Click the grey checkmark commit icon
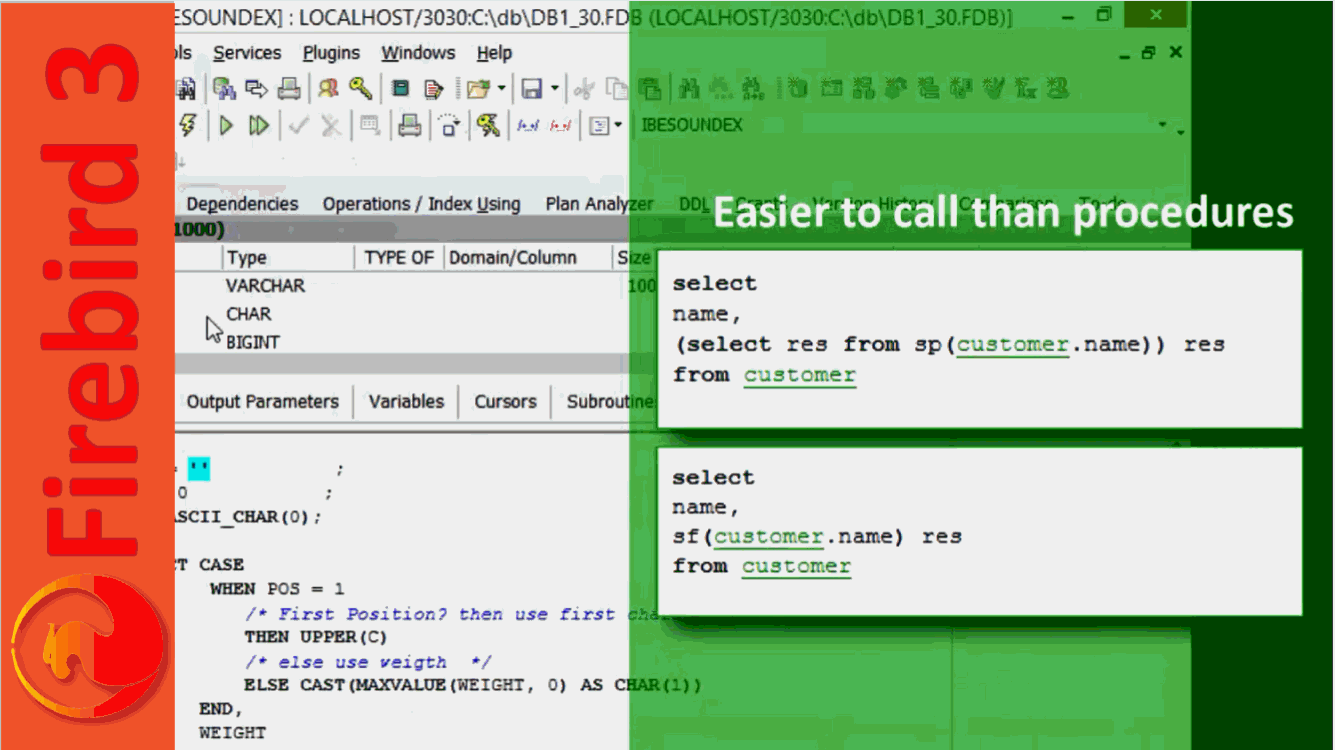Viewport: 1335px width, 750px height. [x=298, y=125]
